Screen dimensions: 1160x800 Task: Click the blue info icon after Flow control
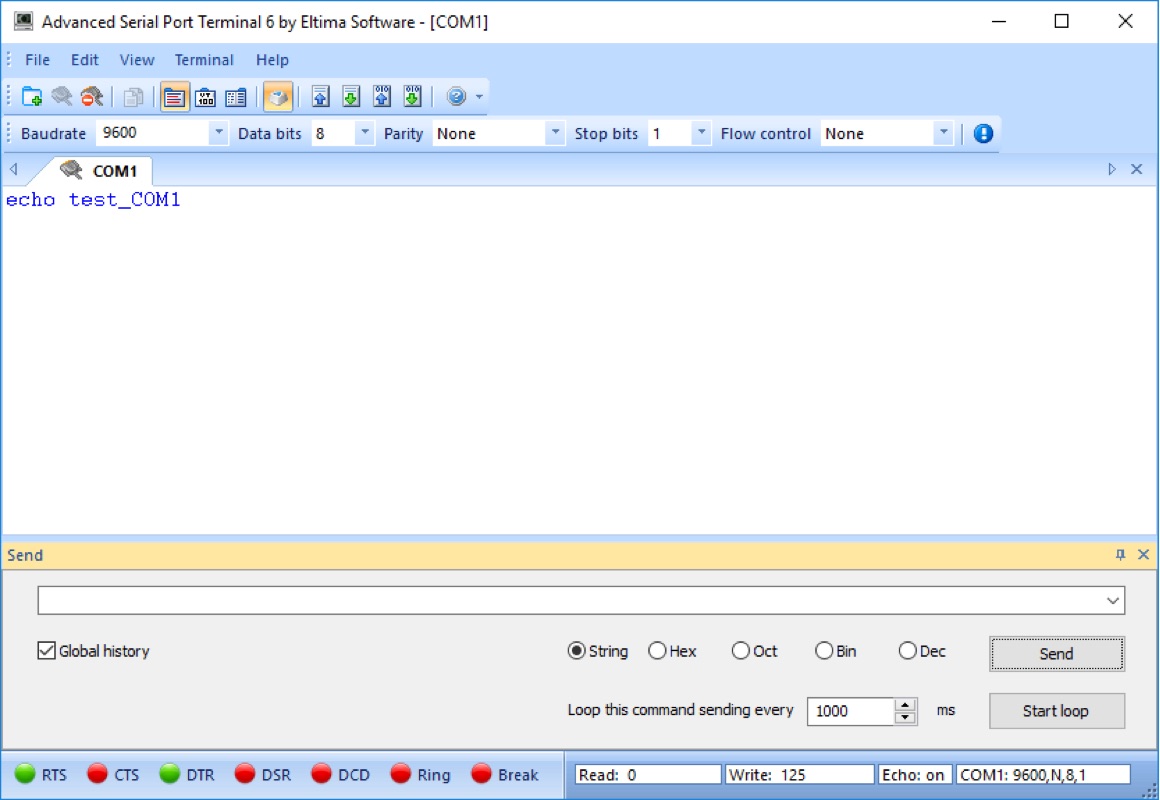click(983, 133)
